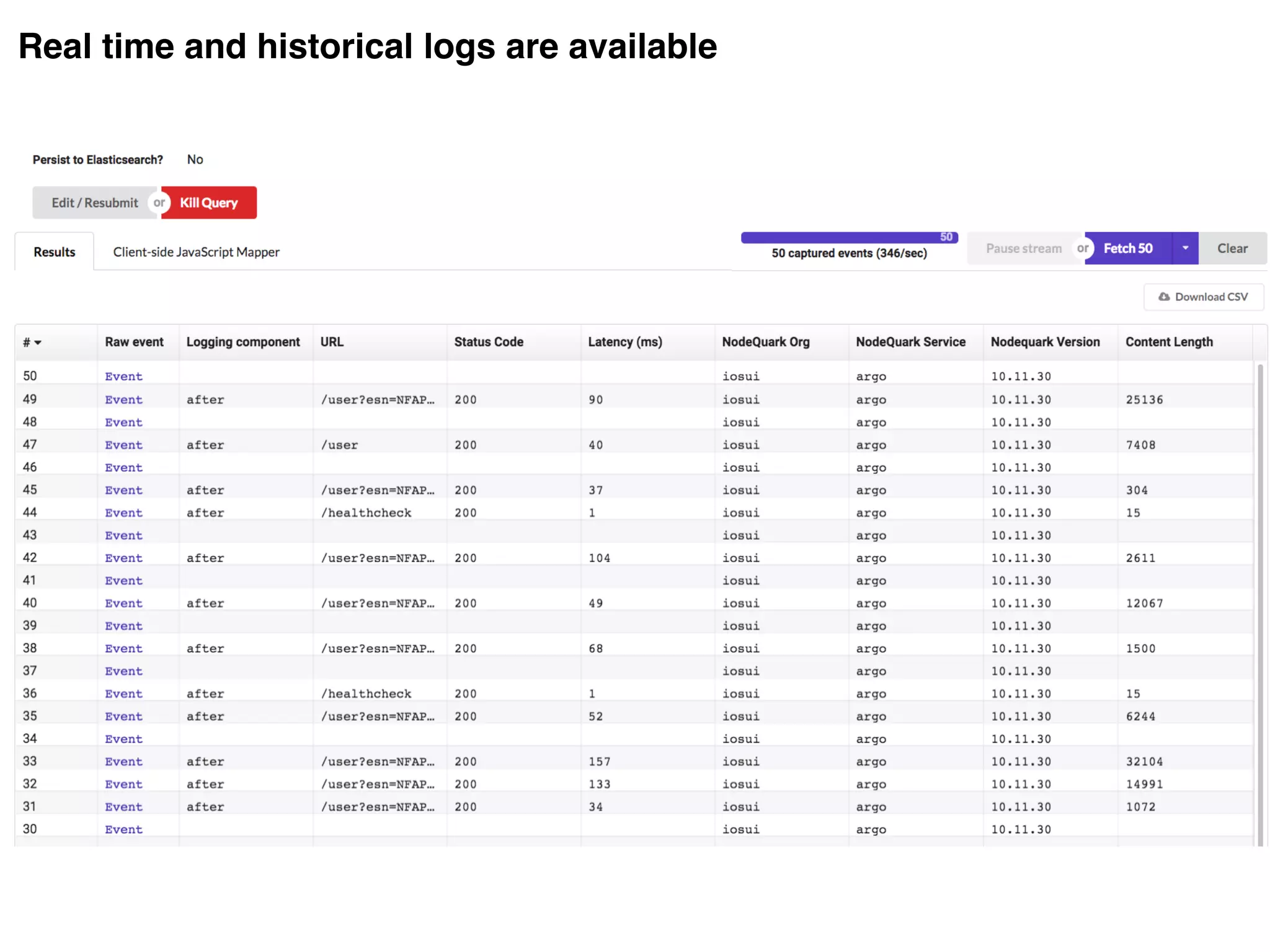Open the Event link in row 36
This screenshot has width=1270, height=952.
(123, 694)
